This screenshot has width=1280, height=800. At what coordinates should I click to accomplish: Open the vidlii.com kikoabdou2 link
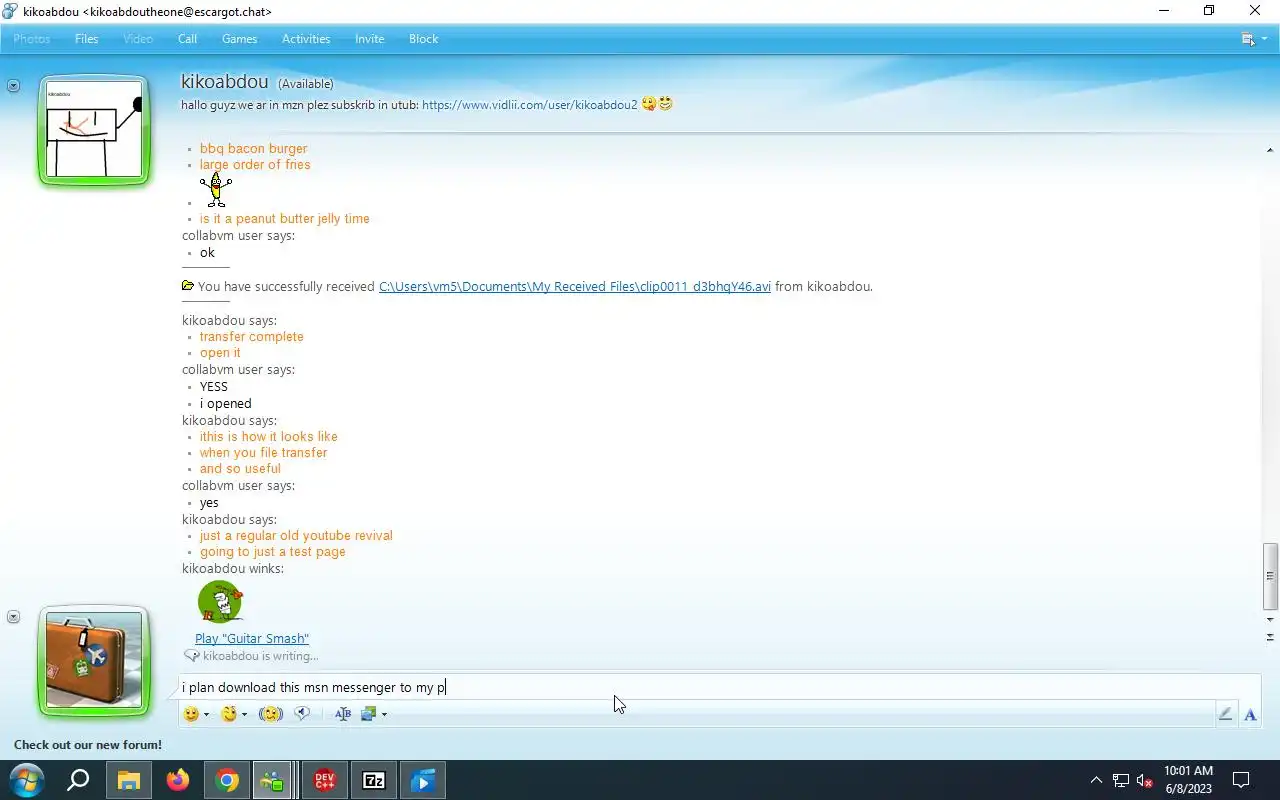pyautogui.click(x=529, y=105)
